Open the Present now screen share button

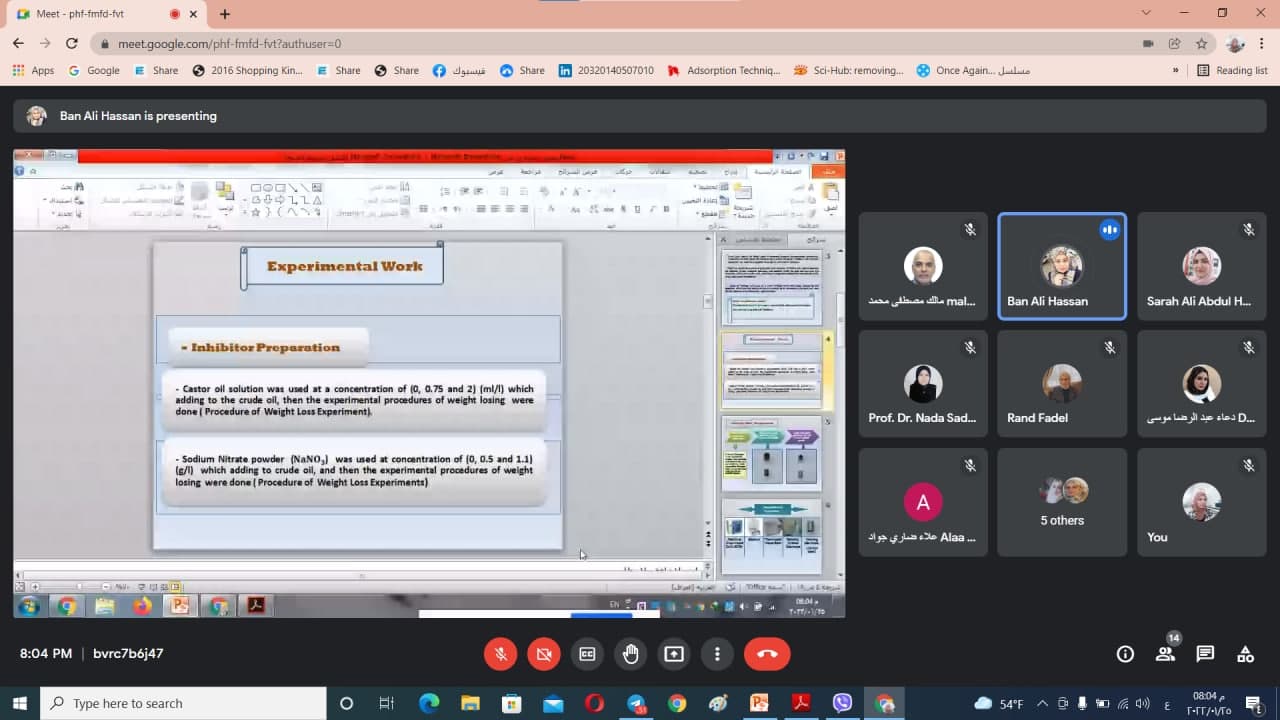coord(674,654)
